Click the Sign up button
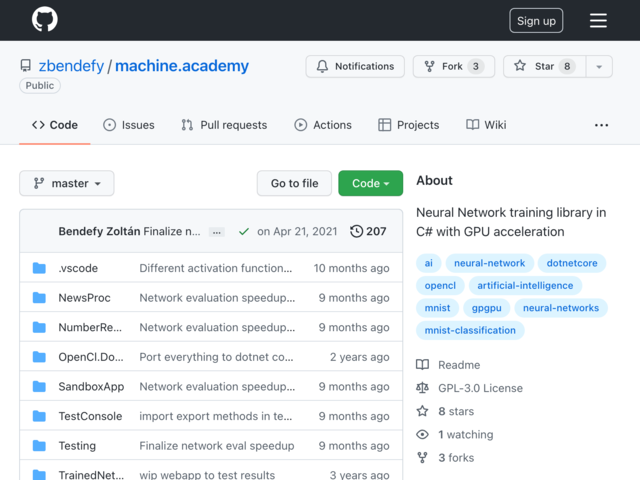Image resolution: width=640 pixels, height=480 pixels. (536, 20)
